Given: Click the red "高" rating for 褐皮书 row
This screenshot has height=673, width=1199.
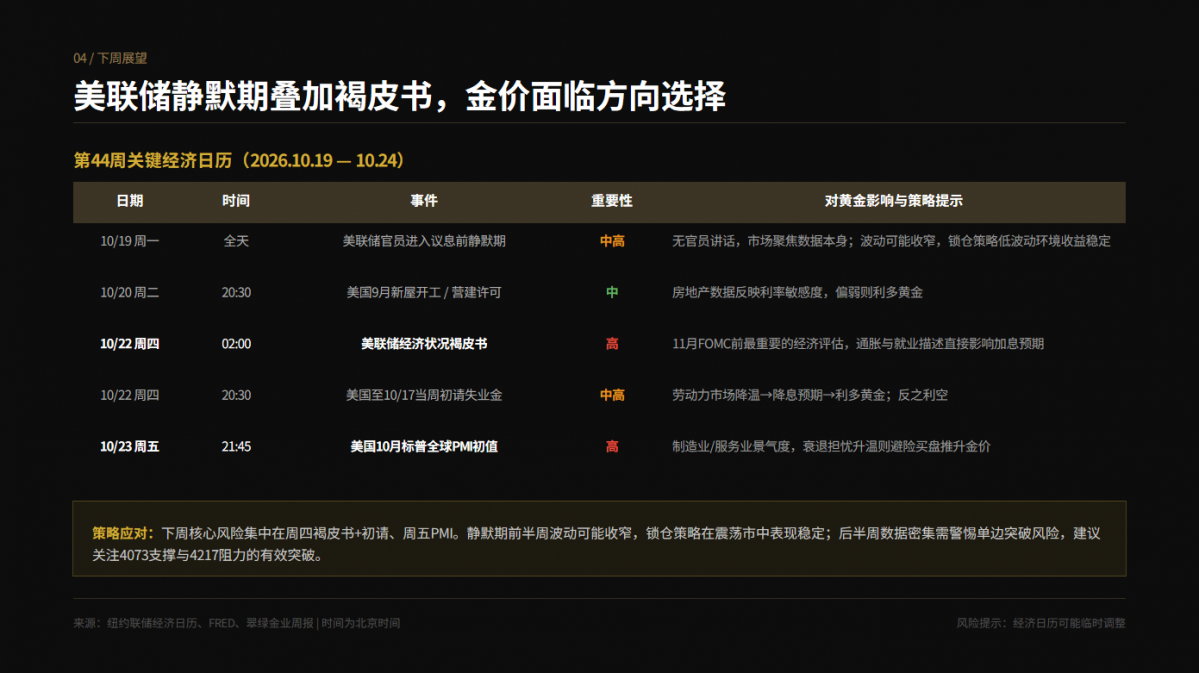Looking at the screenshot, I should (x=612, y=343).
